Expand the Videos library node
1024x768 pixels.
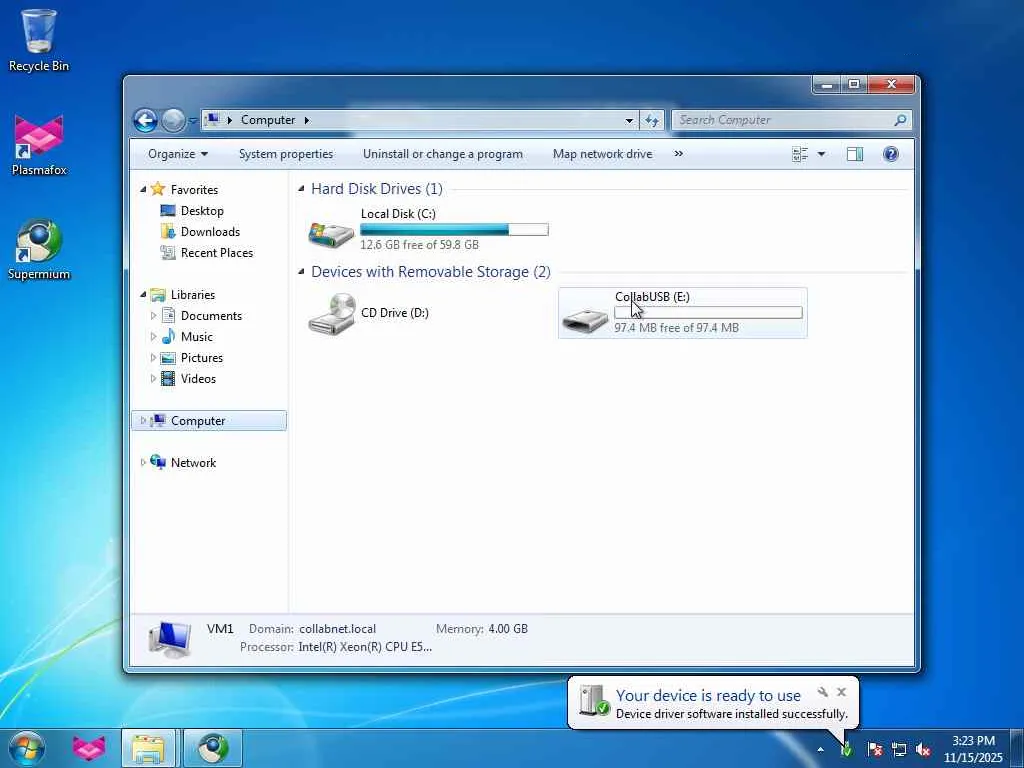[153, 378]
